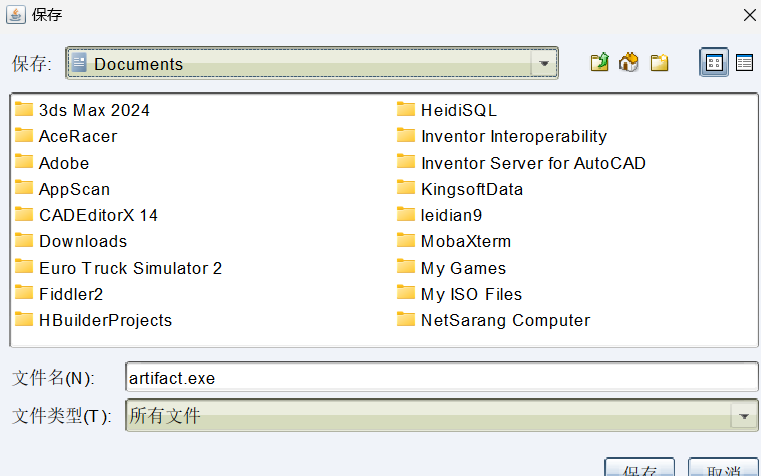The image size is (761, 476).
Task: Switch to details view
Action: click(x=744, y=63)
